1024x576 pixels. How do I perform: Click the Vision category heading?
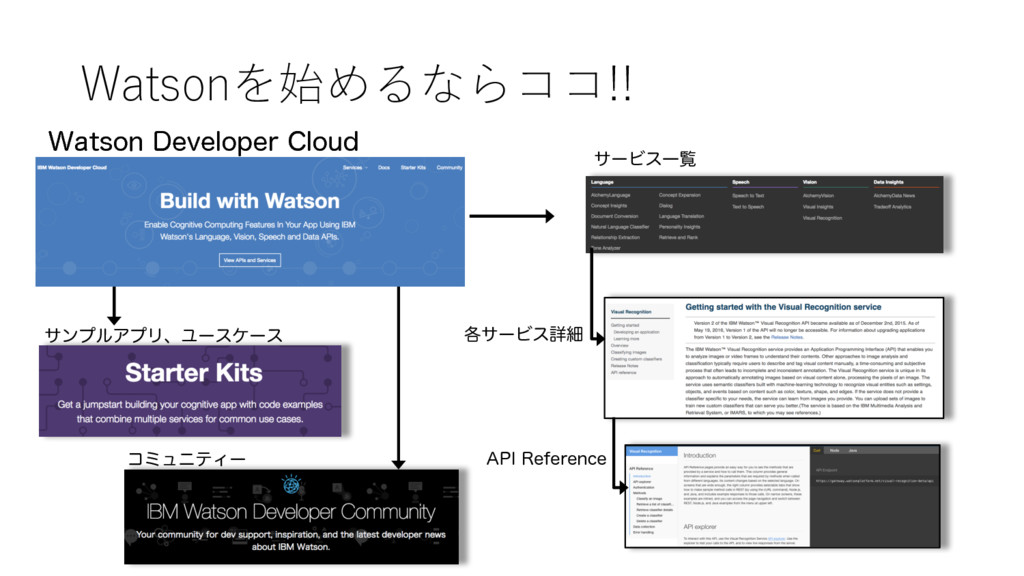click(x=810, y=182)
